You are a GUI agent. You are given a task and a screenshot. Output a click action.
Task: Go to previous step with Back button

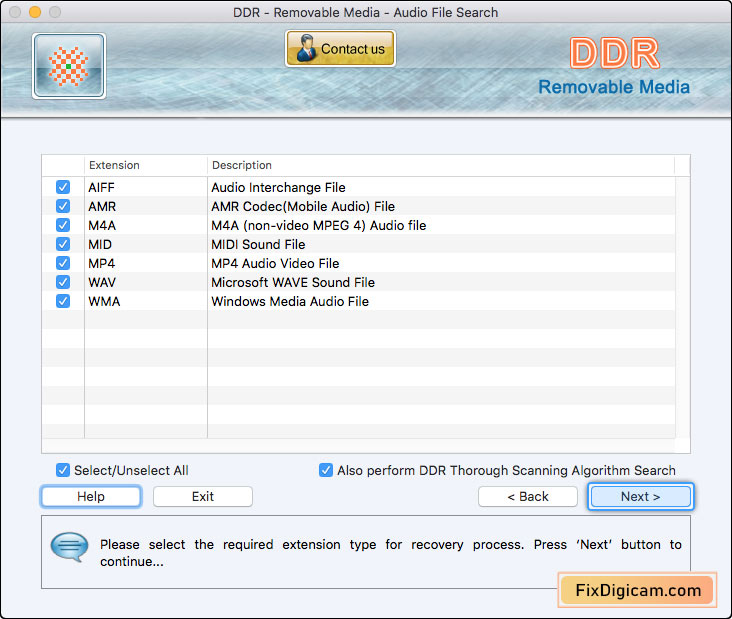point(528,496)
